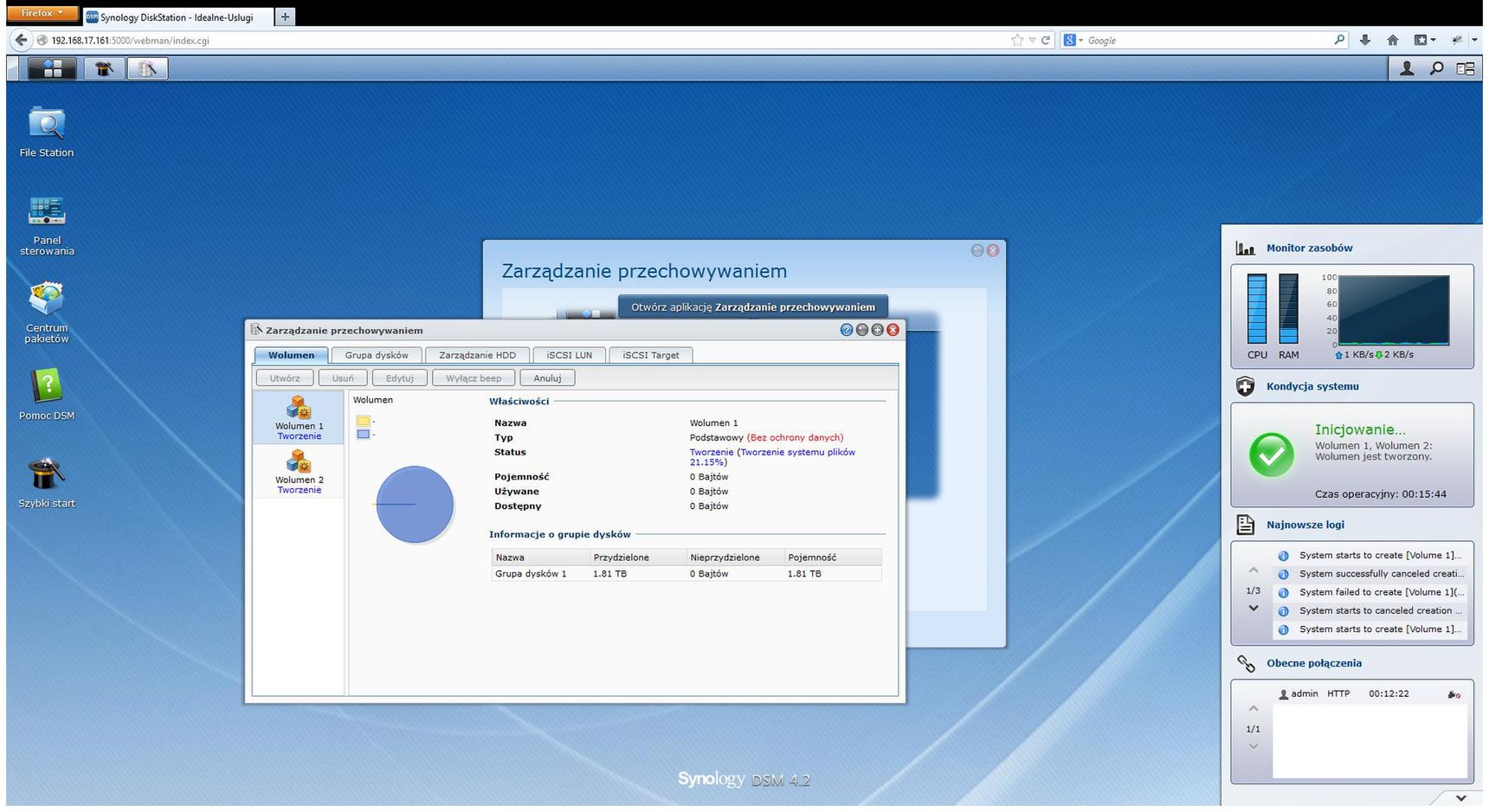1489x812 pixels.
Task: Launch Centrum pakietów desktop icon
Action: 47,313
